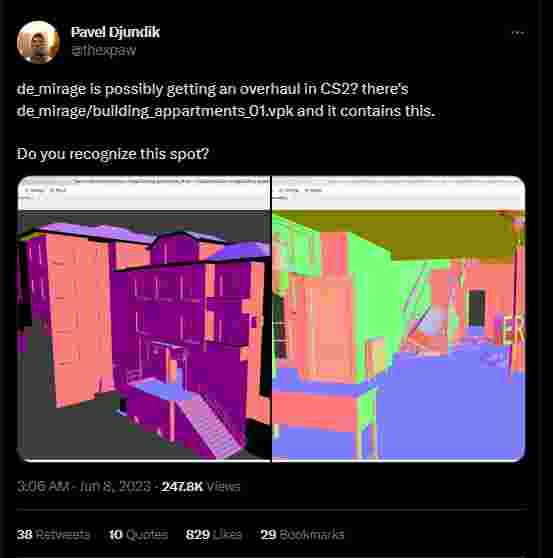View the 247.8K Views analytics
Viewport: 553px width, 558px height.
[x=201, y=486]
